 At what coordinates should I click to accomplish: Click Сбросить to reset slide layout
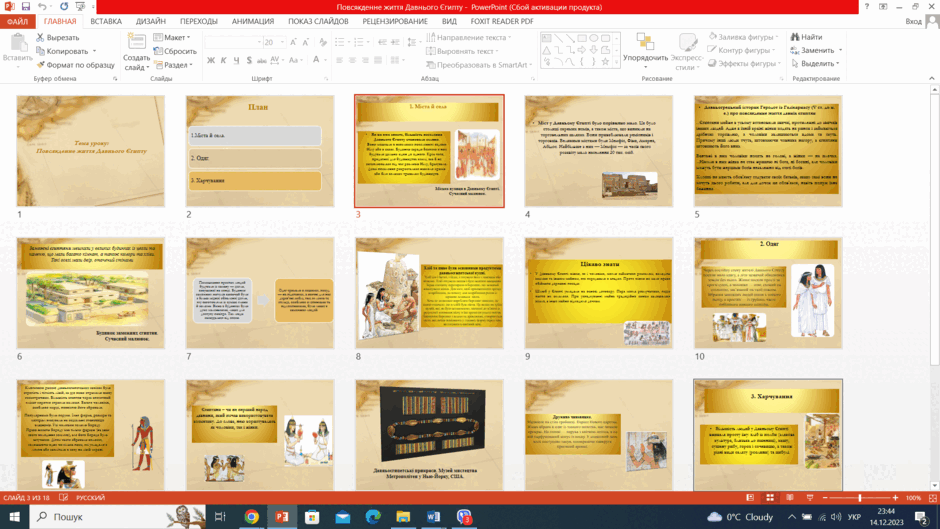click(175, 51)
